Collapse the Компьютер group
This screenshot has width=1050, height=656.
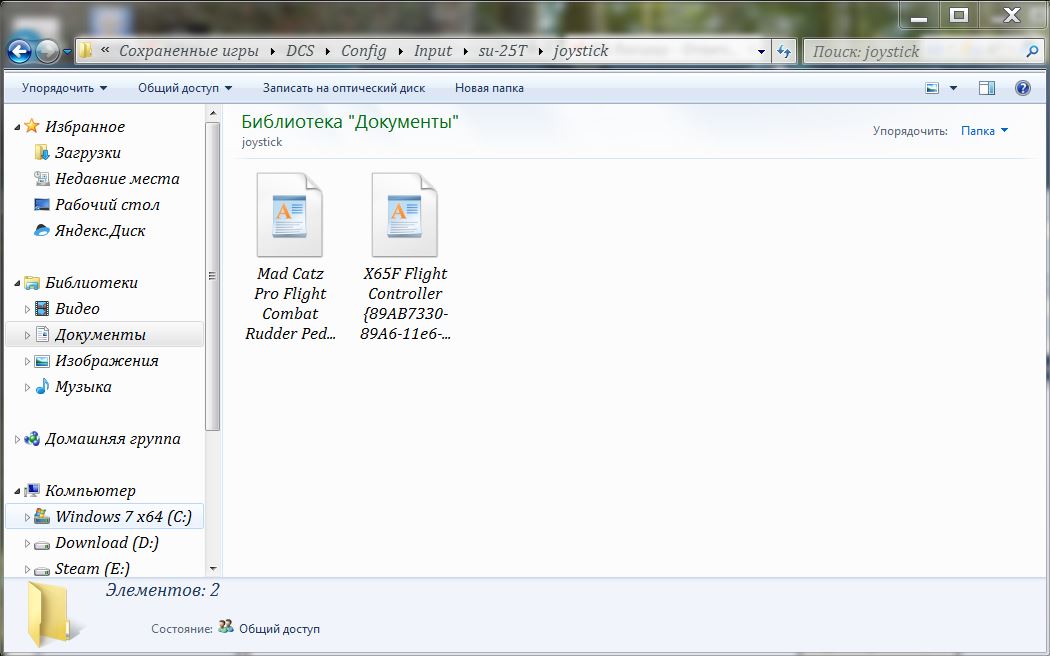coord(17,492)
